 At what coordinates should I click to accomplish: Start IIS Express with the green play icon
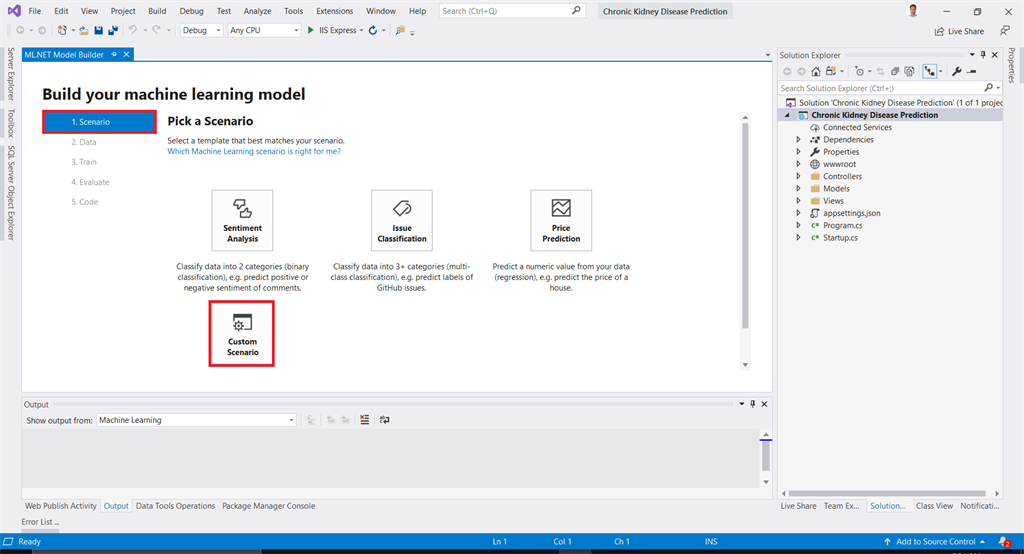click(311, 31)
